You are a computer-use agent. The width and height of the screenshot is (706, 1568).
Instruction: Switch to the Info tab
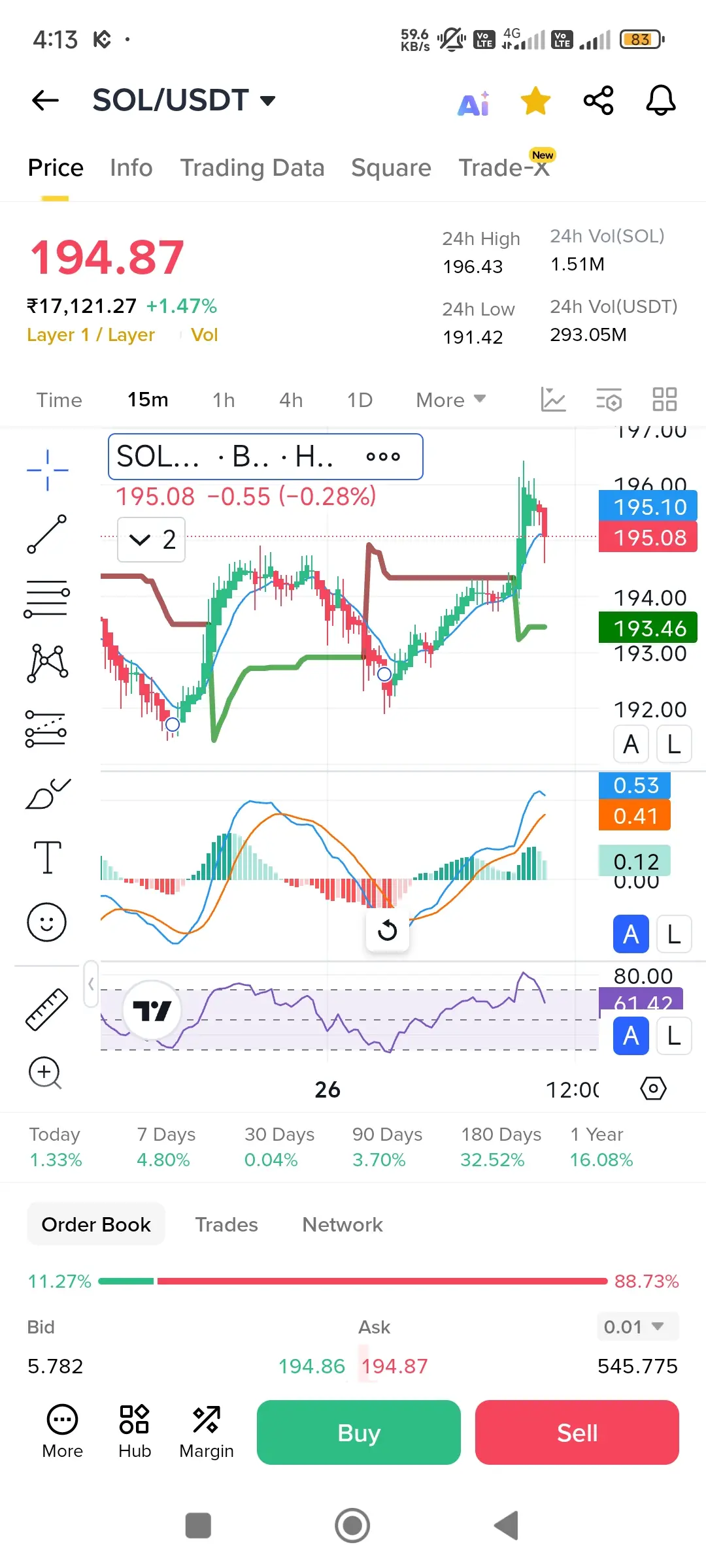131,168
